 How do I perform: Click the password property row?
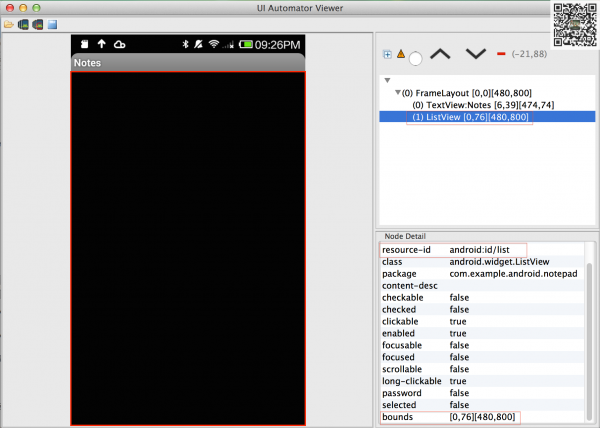pyautogui.click(x=482, y=393)
